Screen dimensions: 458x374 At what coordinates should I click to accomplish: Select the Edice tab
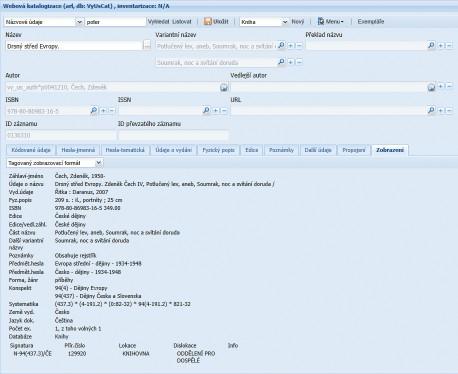pyautogui.click(x=252, y=150)
